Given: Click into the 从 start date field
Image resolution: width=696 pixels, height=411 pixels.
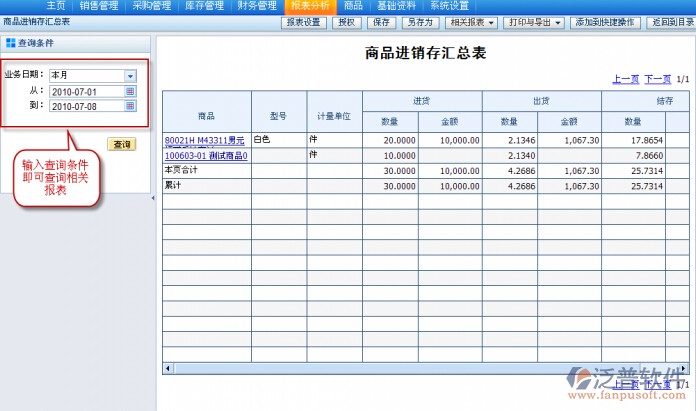Looking at the screenshot, I should tap(86, 91).
